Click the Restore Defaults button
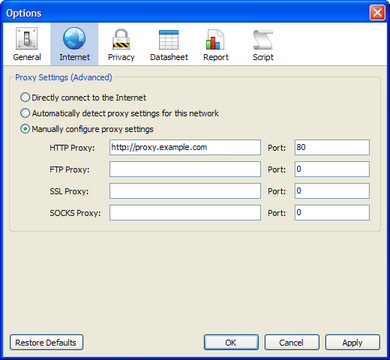This screenshot has height=360, width=390. pos(46,342)
